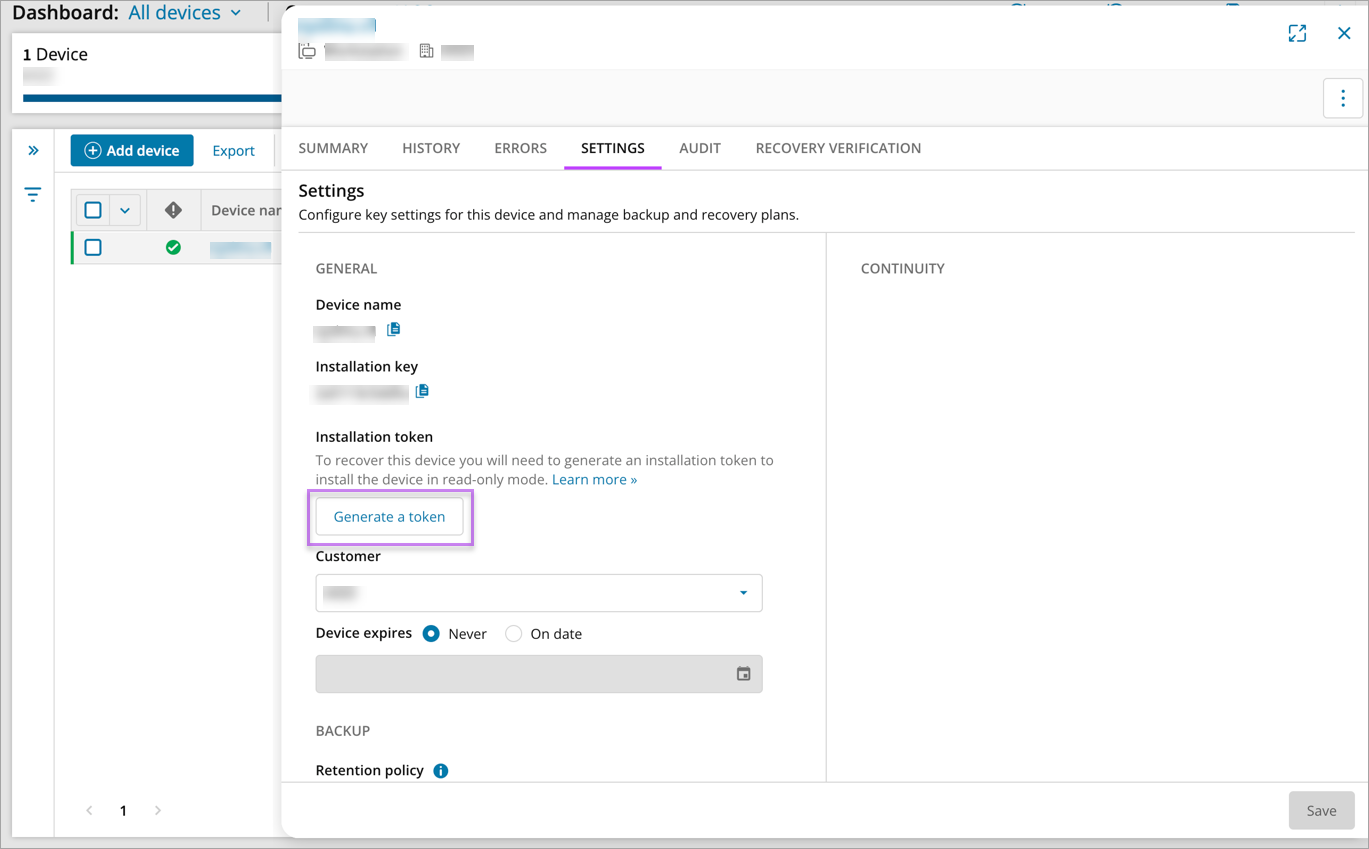The image size is (1369, 849).
Task: Show Retention policy info tooltip
Action: (x=441, y=771)
